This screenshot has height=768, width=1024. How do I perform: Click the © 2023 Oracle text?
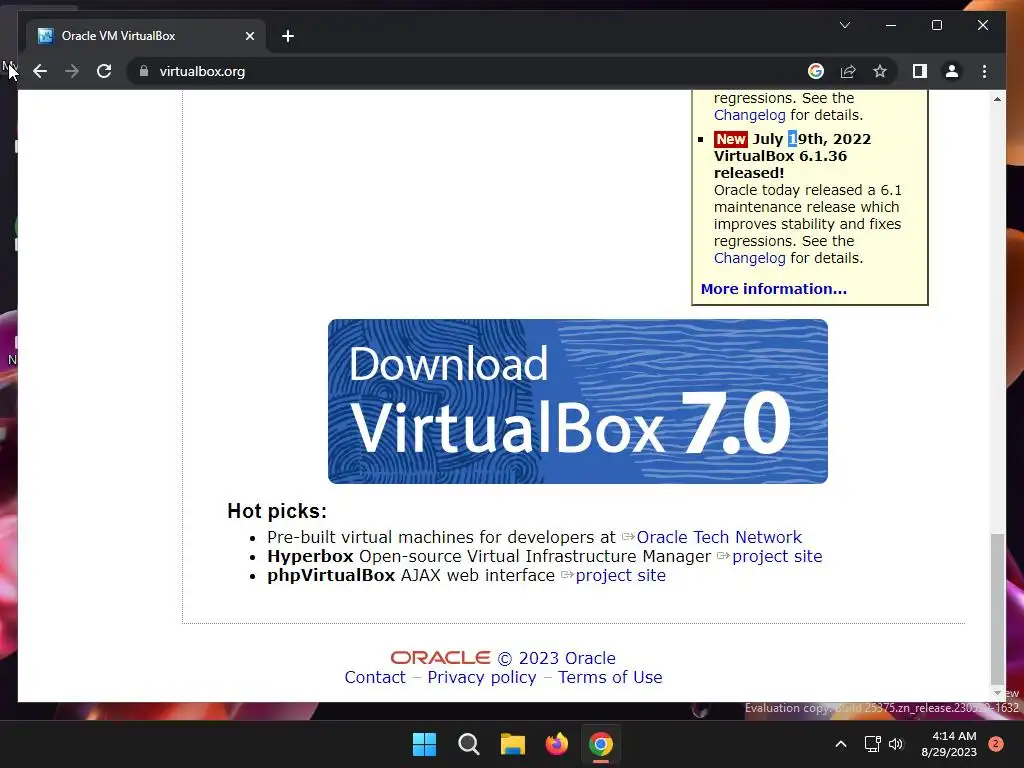[557, 658]
